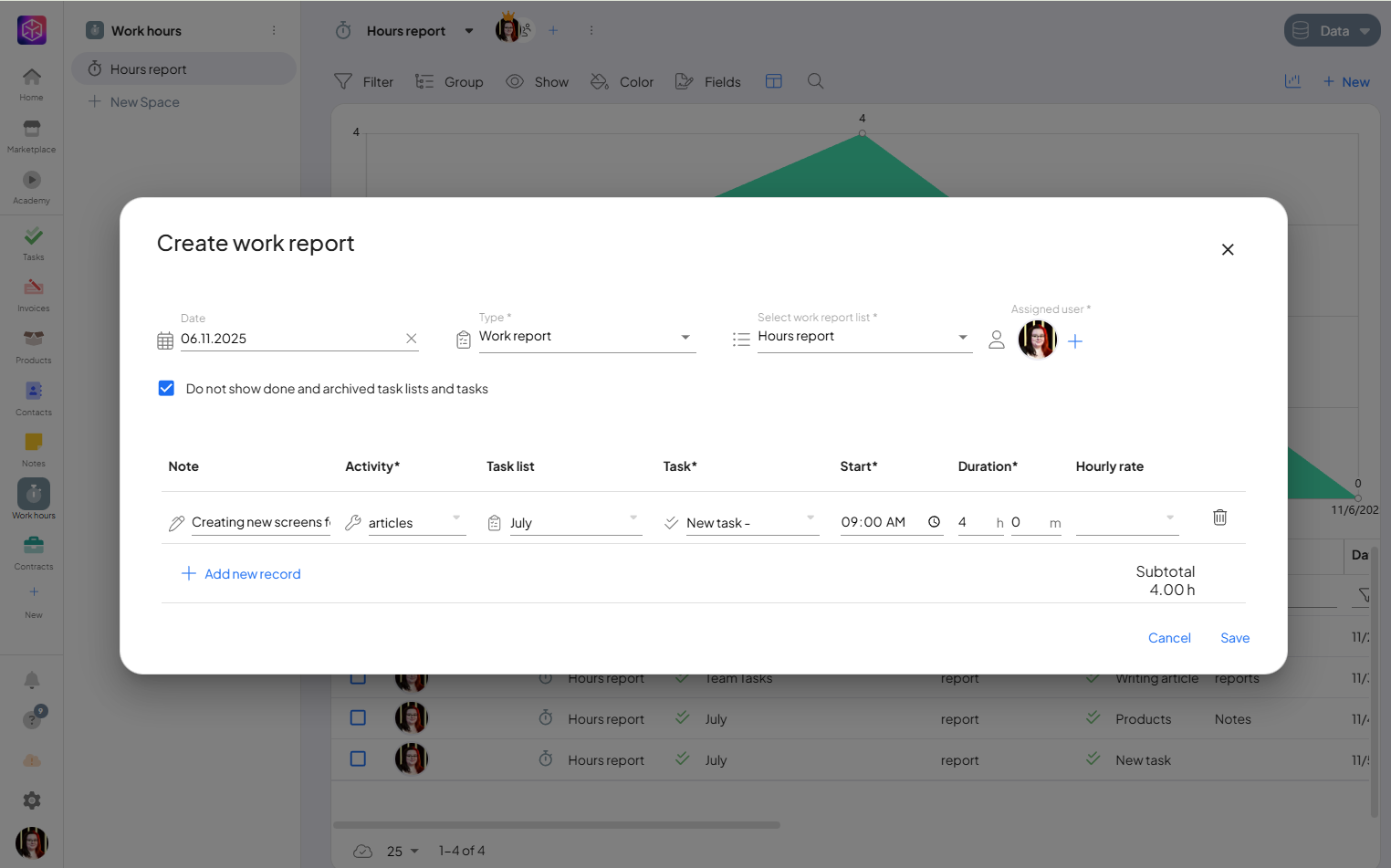Add another assigned user with plus icon
1391x868 pixels.
1075,341
